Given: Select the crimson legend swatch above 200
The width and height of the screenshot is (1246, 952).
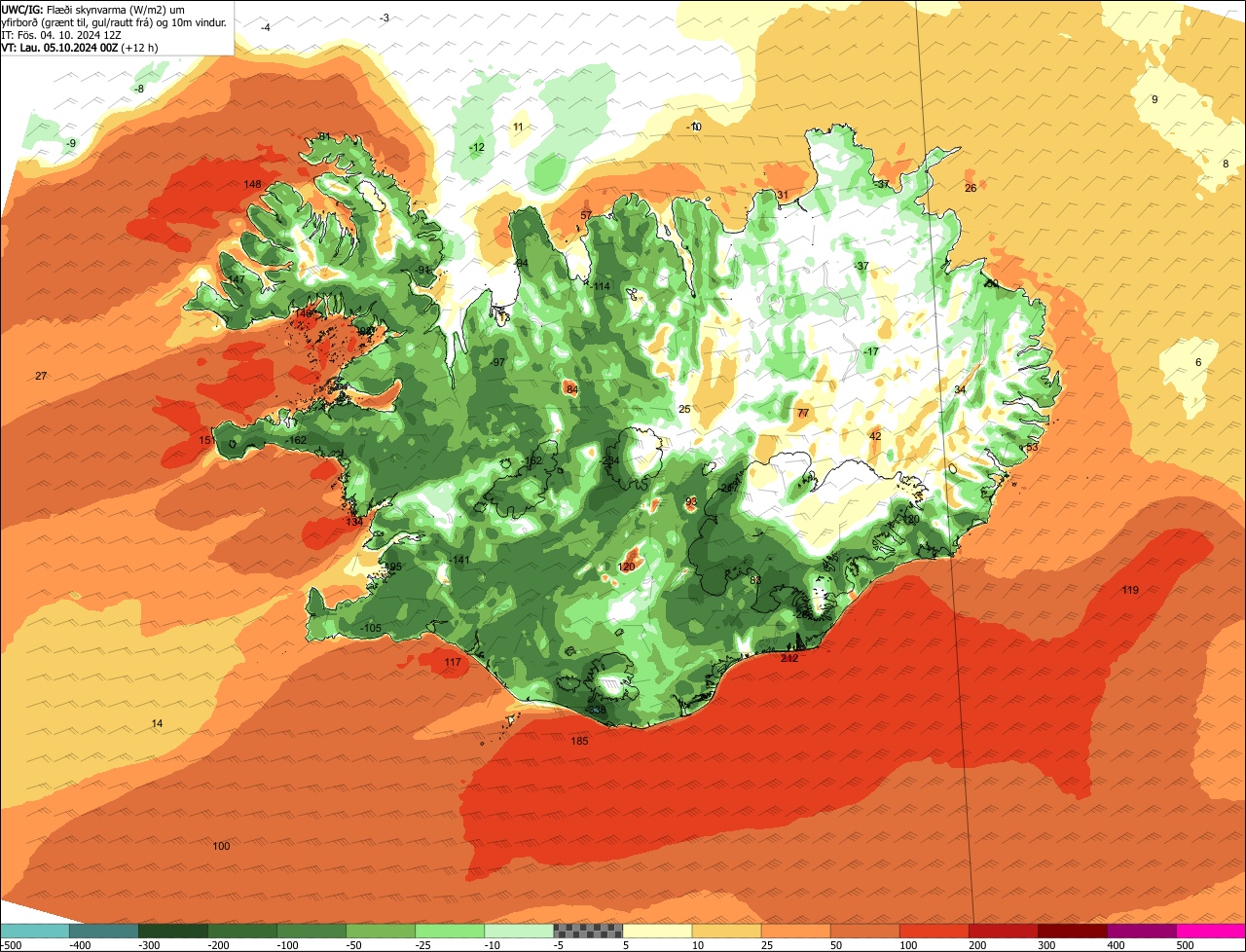Looking at the screenshot, I should point(1004,931).
